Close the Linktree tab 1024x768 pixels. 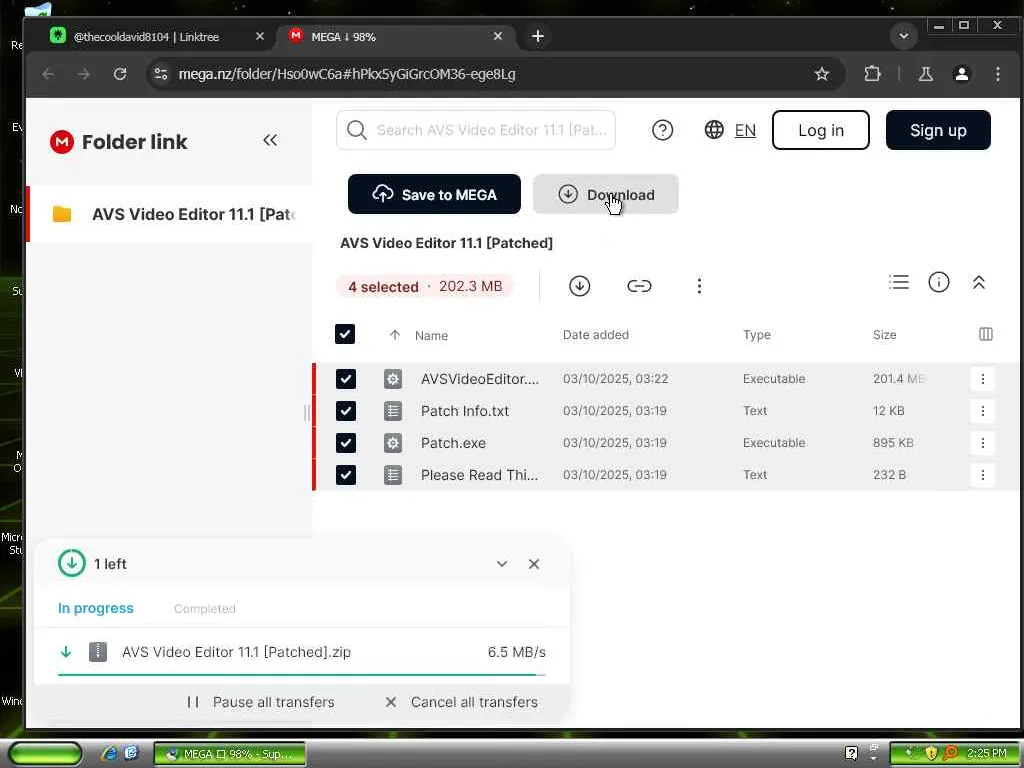click(259, 37)
